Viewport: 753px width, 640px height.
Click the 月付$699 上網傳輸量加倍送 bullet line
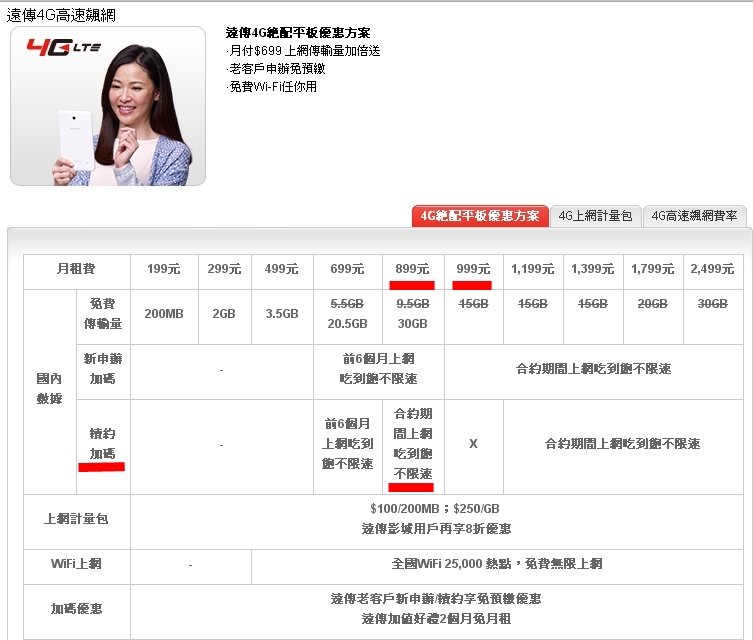point(303,51)
